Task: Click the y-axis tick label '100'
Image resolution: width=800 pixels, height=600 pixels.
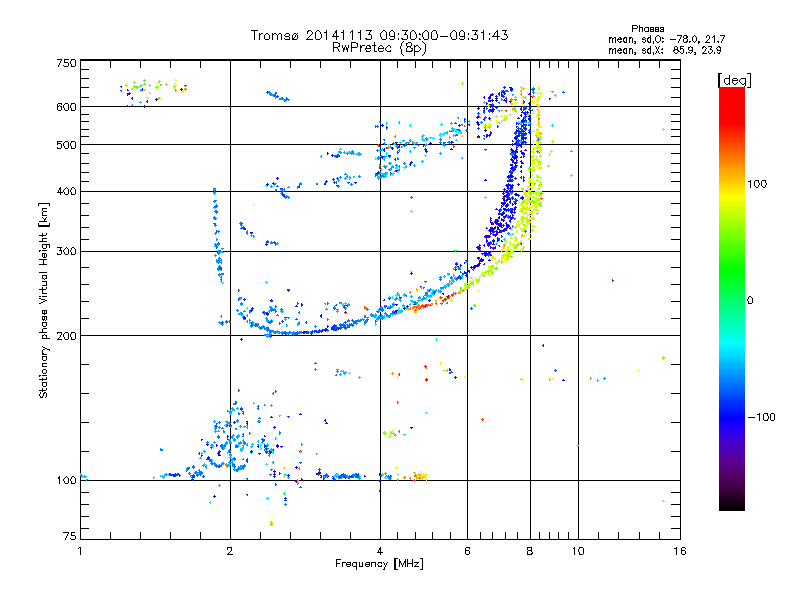Action: [x=66, y=480]
